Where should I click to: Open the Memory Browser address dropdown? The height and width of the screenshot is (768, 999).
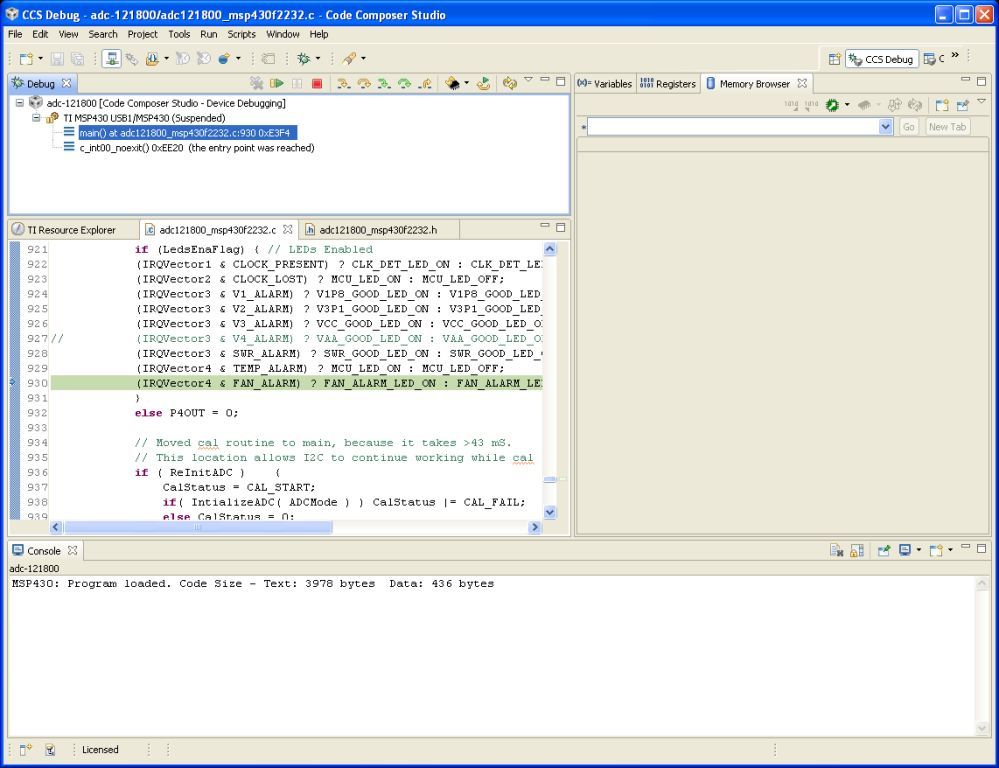tap(885, 127)
